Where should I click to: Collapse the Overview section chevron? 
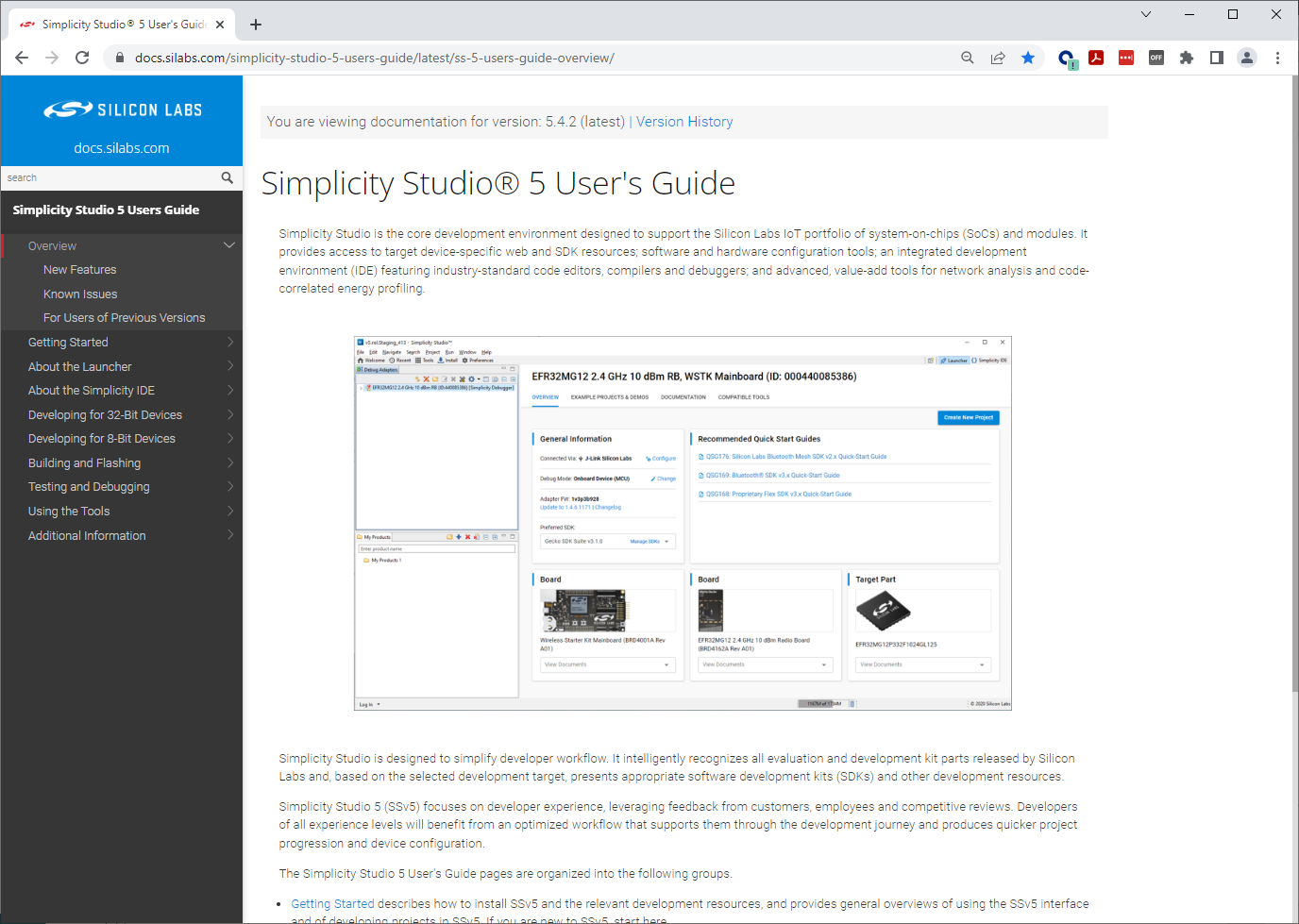tap(228, 245)
